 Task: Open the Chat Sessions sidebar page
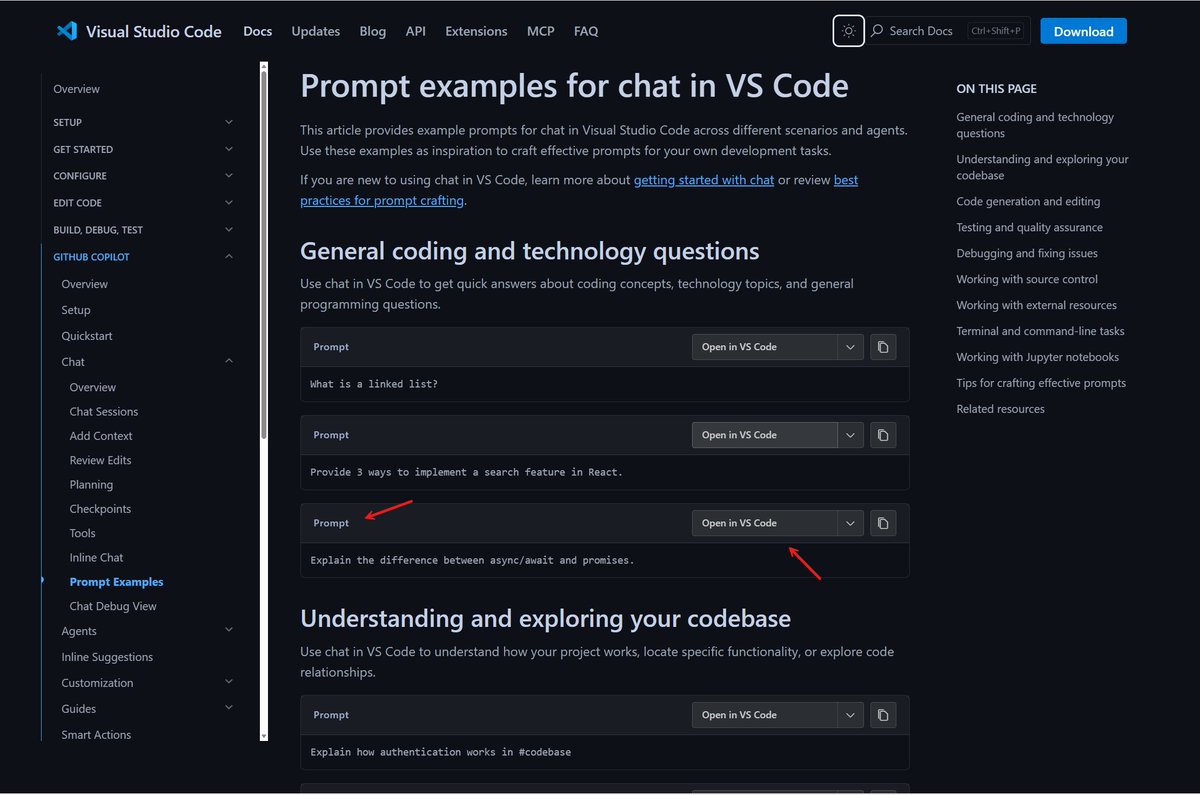pyautogui.click(x=104, y=412)
